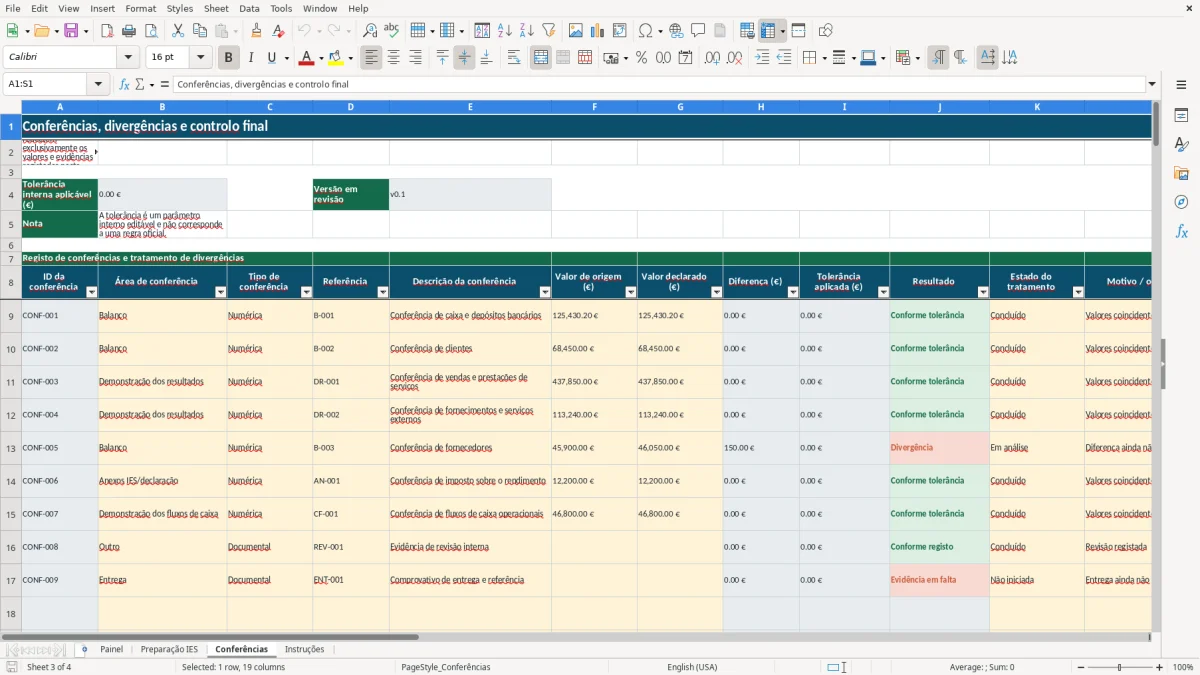Click the formula input line
This screenshot has height=675, width=1200.
(659, 84)
